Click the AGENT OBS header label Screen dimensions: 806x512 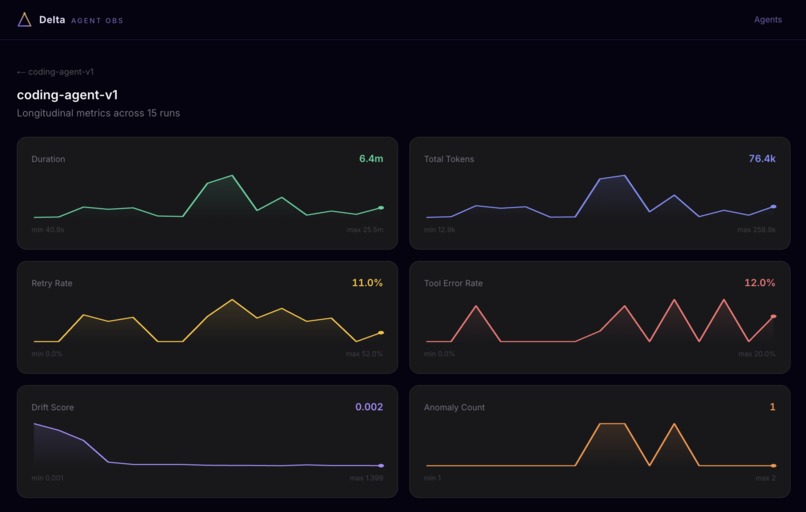[x=97, y=21]
